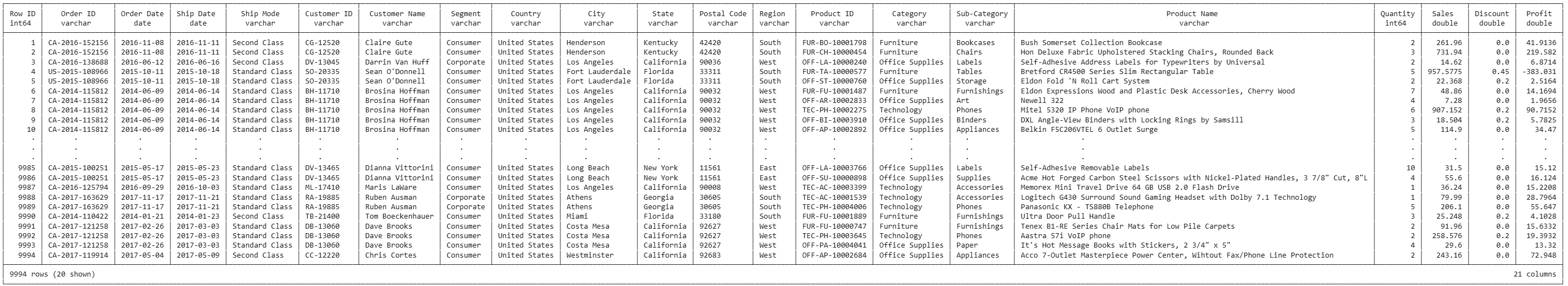The image size is (1568, 286).
Task: Click the Discount column header
Action: tap(1492, 18)
